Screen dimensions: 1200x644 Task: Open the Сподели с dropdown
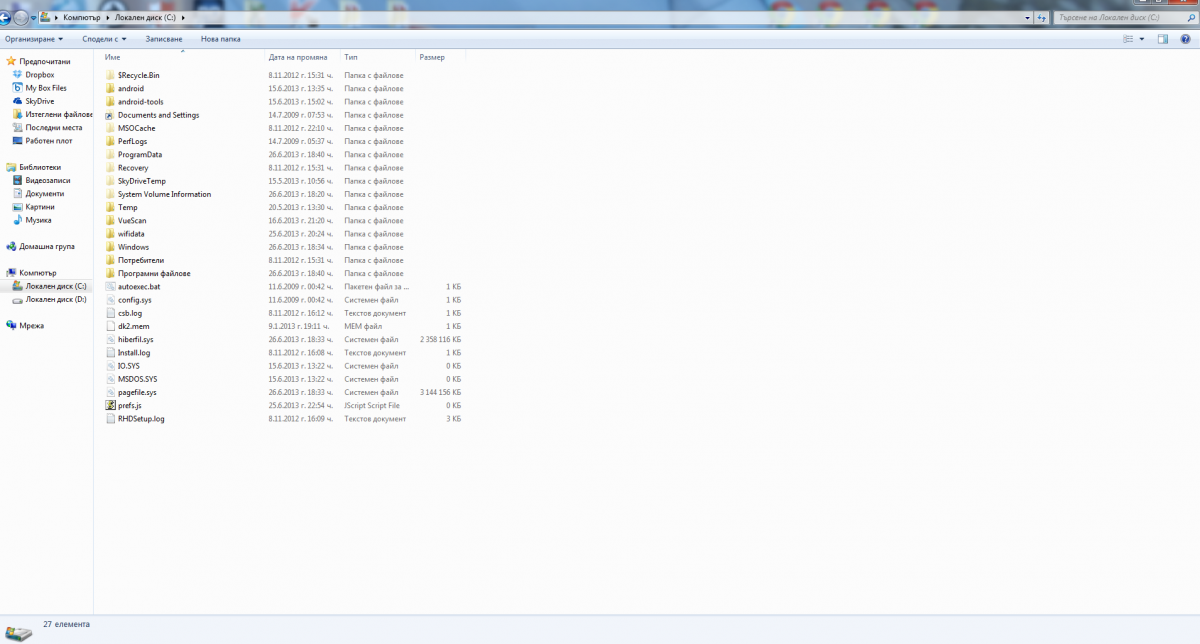(x=104, y=39)
